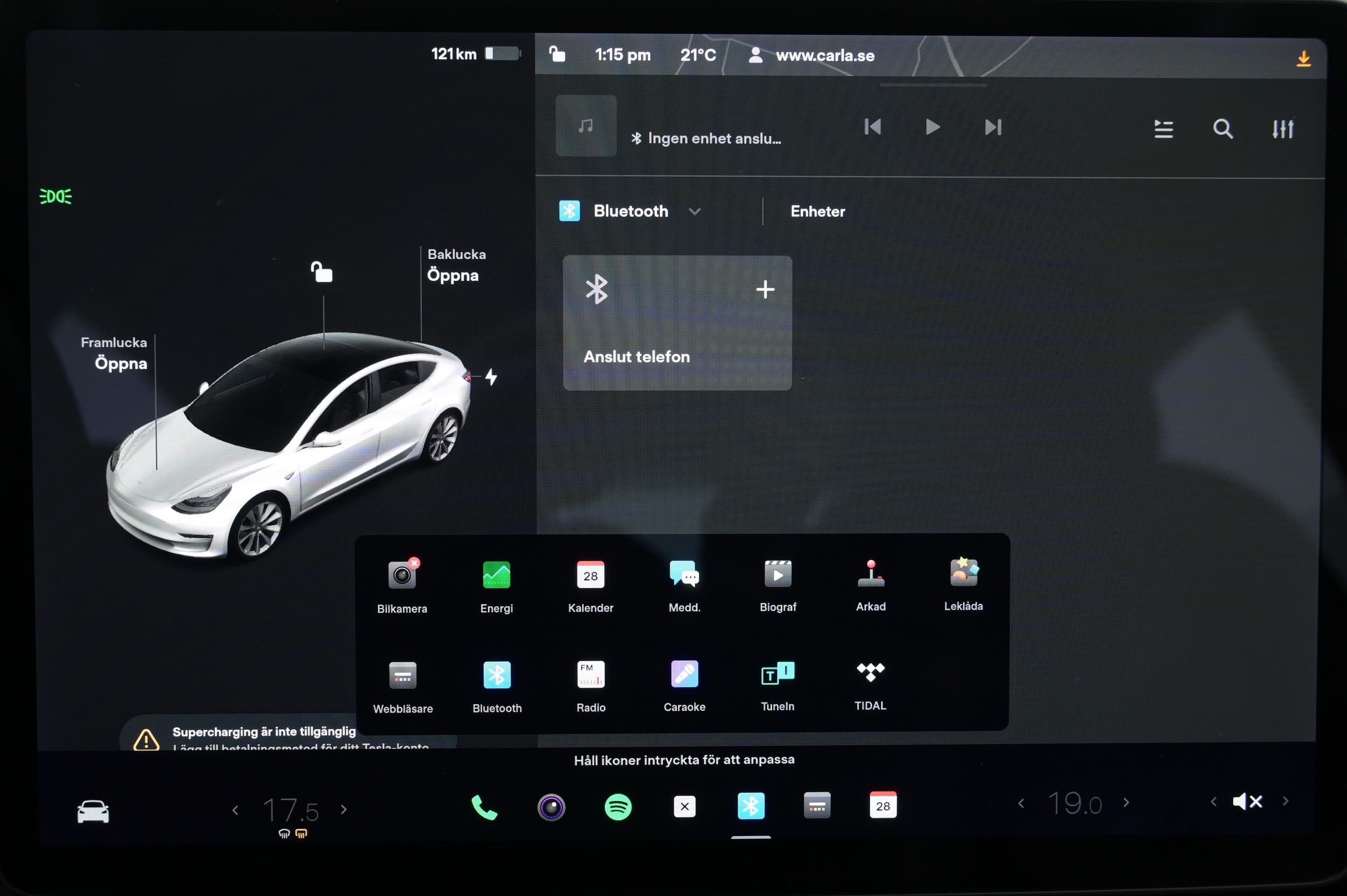The width and height of the screenshot is (1347, 896).
Task: Decrease passenger temperature with left arrow
Action: click(x=1021, y=803)
